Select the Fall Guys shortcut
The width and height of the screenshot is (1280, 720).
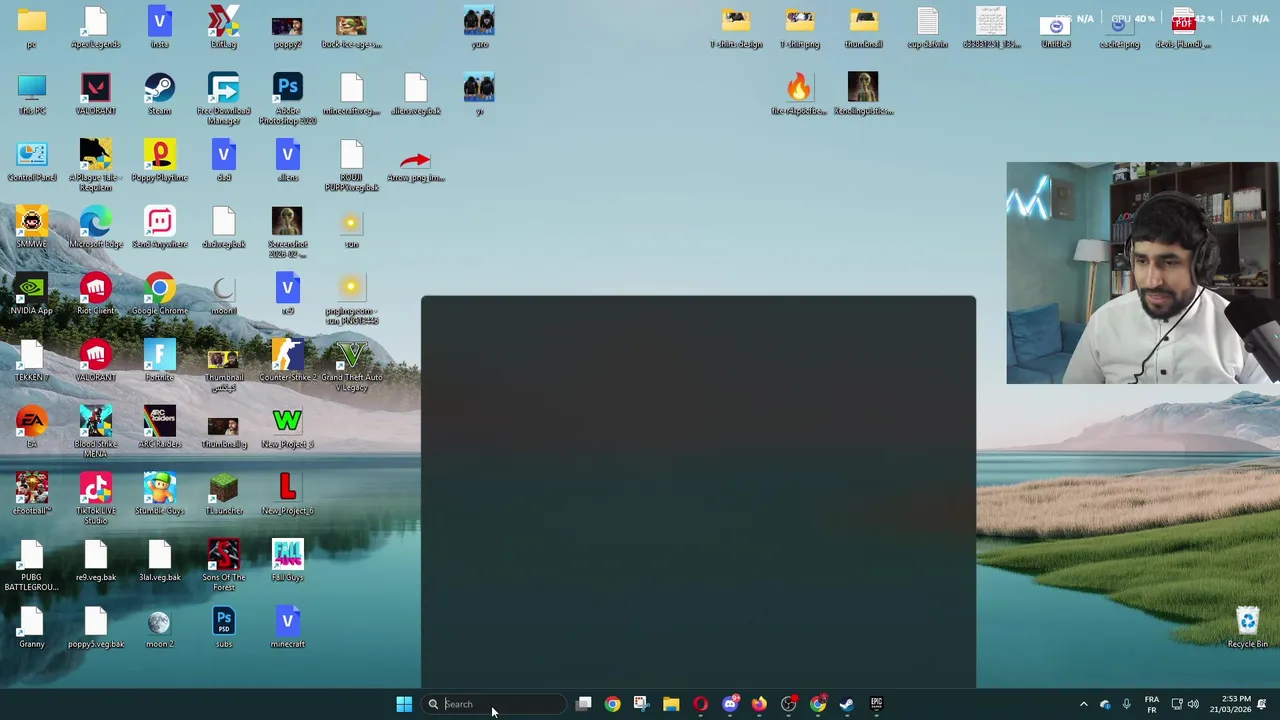click(x=287, y=561)
